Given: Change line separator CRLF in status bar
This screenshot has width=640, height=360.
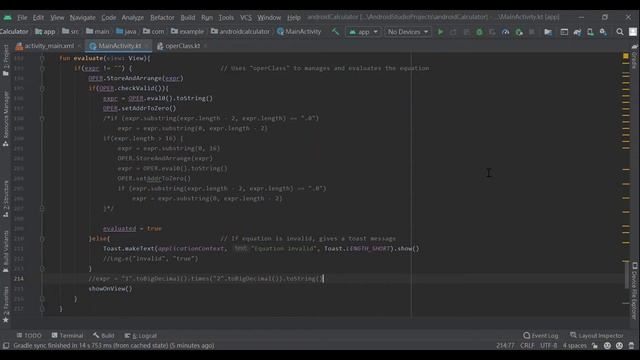Looking at the screenshot, I should (x=527, y=346).
